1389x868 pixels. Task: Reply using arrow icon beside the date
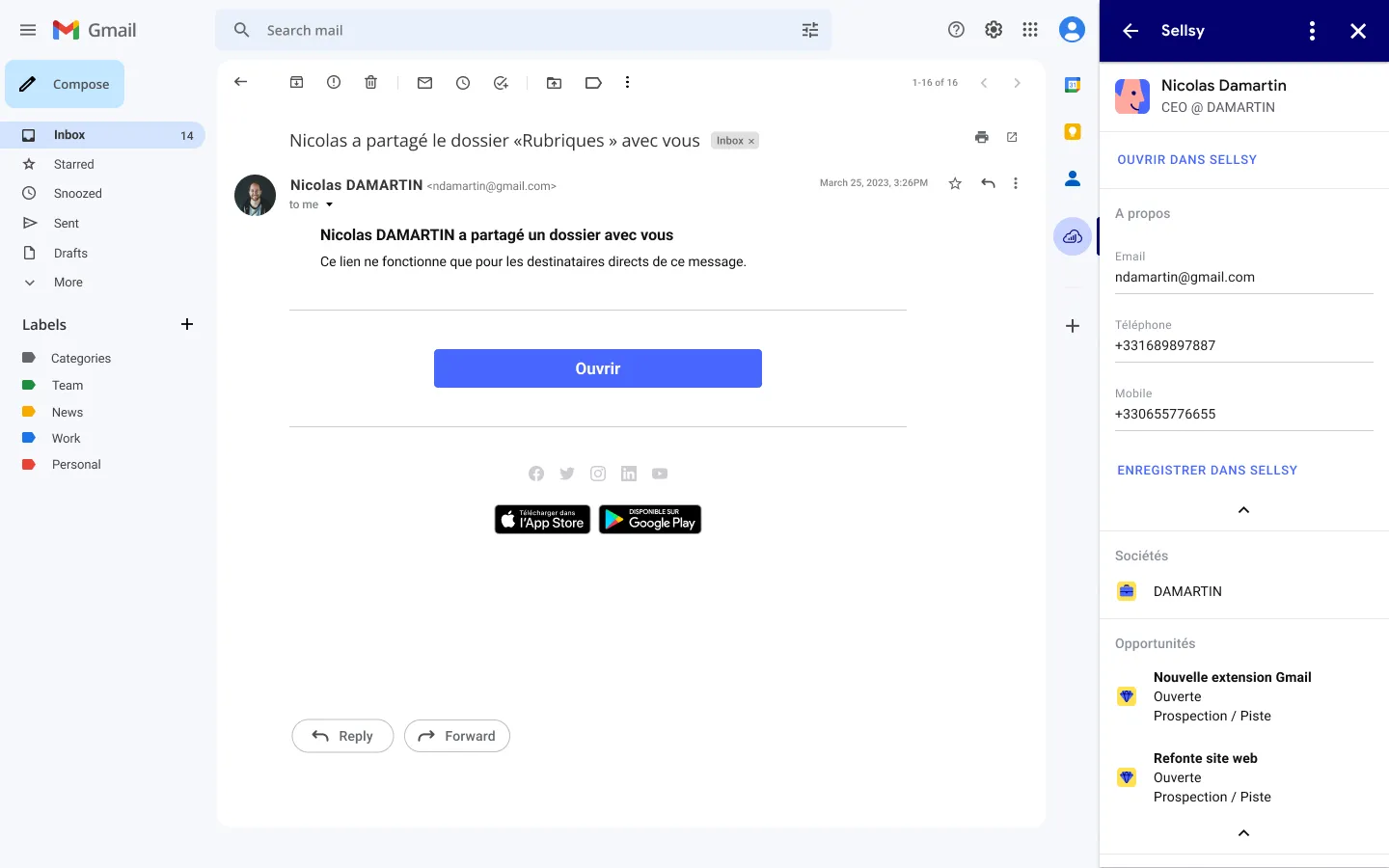click(988, 183)
